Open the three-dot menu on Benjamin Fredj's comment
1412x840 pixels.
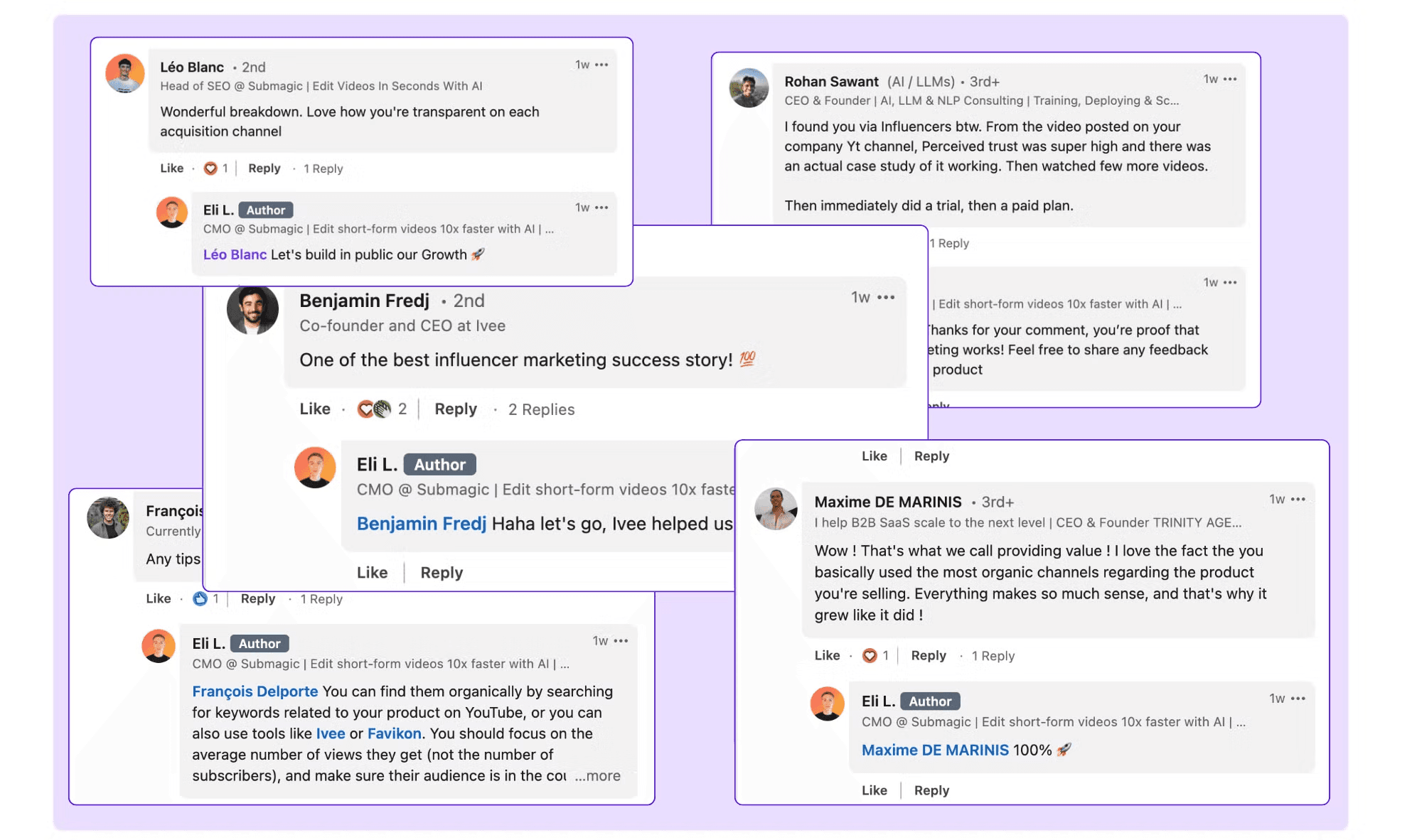pos(886,297)
